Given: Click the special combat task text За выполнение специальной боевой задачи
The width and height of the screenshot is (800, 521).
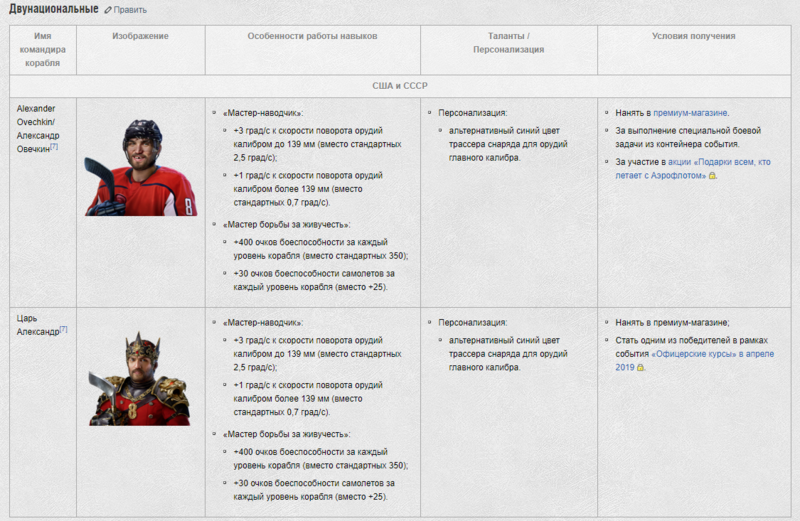Looking at the screenshot, I should [x=688, y=137].
